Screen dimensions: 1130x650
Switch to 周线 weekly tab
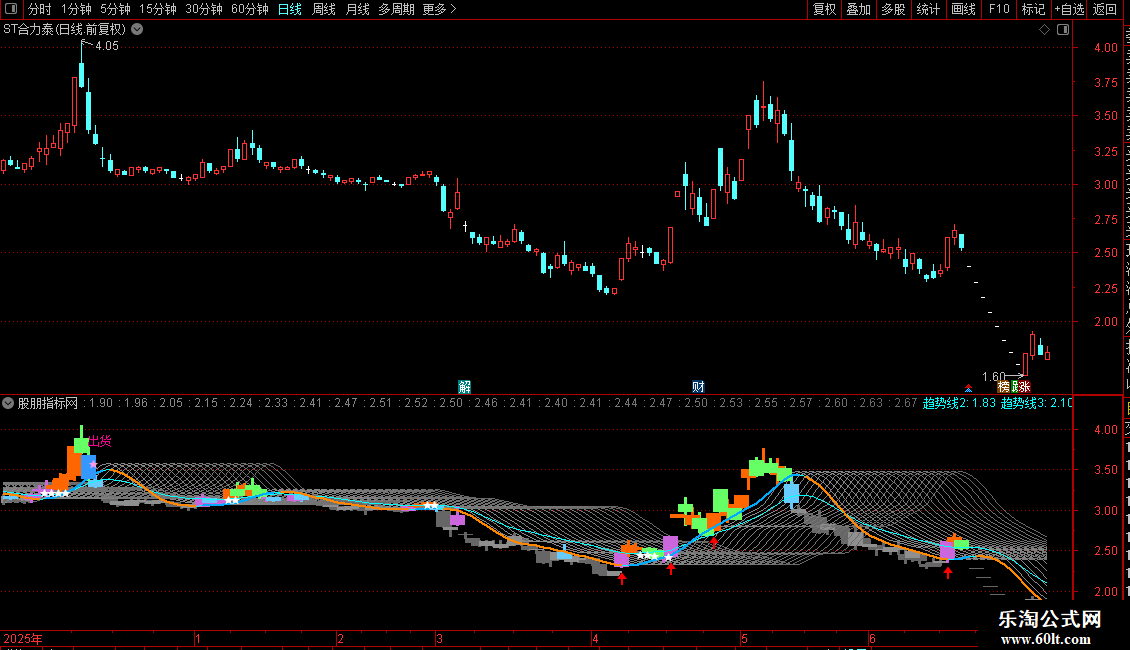[324, 9]
